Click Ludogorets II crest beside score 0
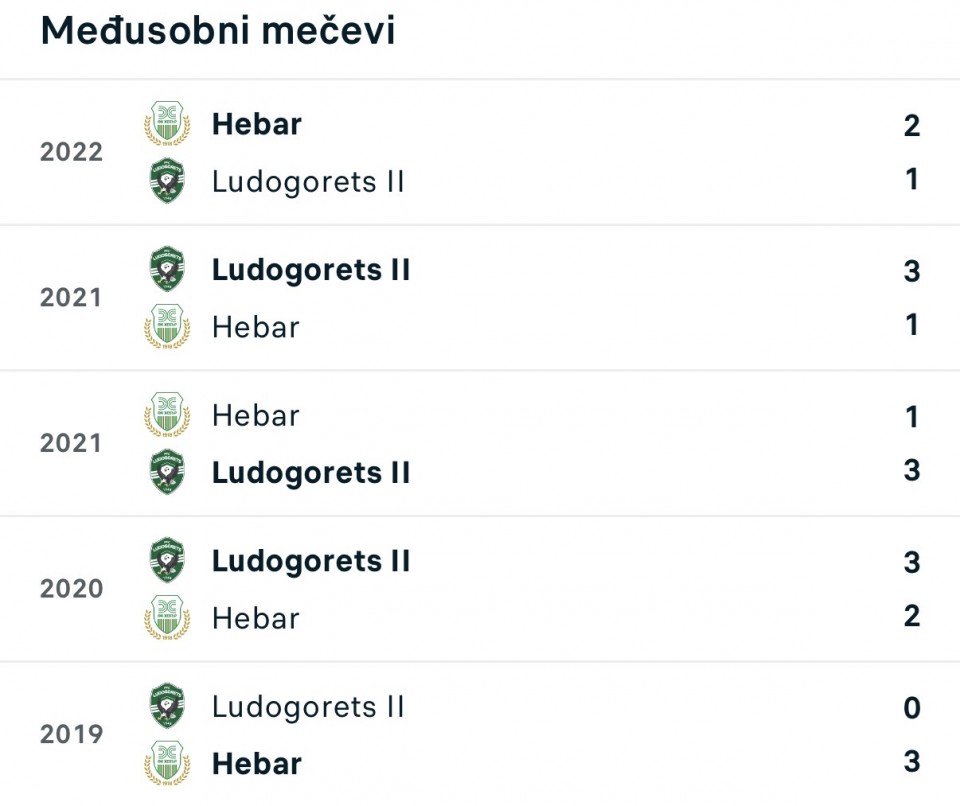This screenshot has height=806, width=960. (166, 706)
